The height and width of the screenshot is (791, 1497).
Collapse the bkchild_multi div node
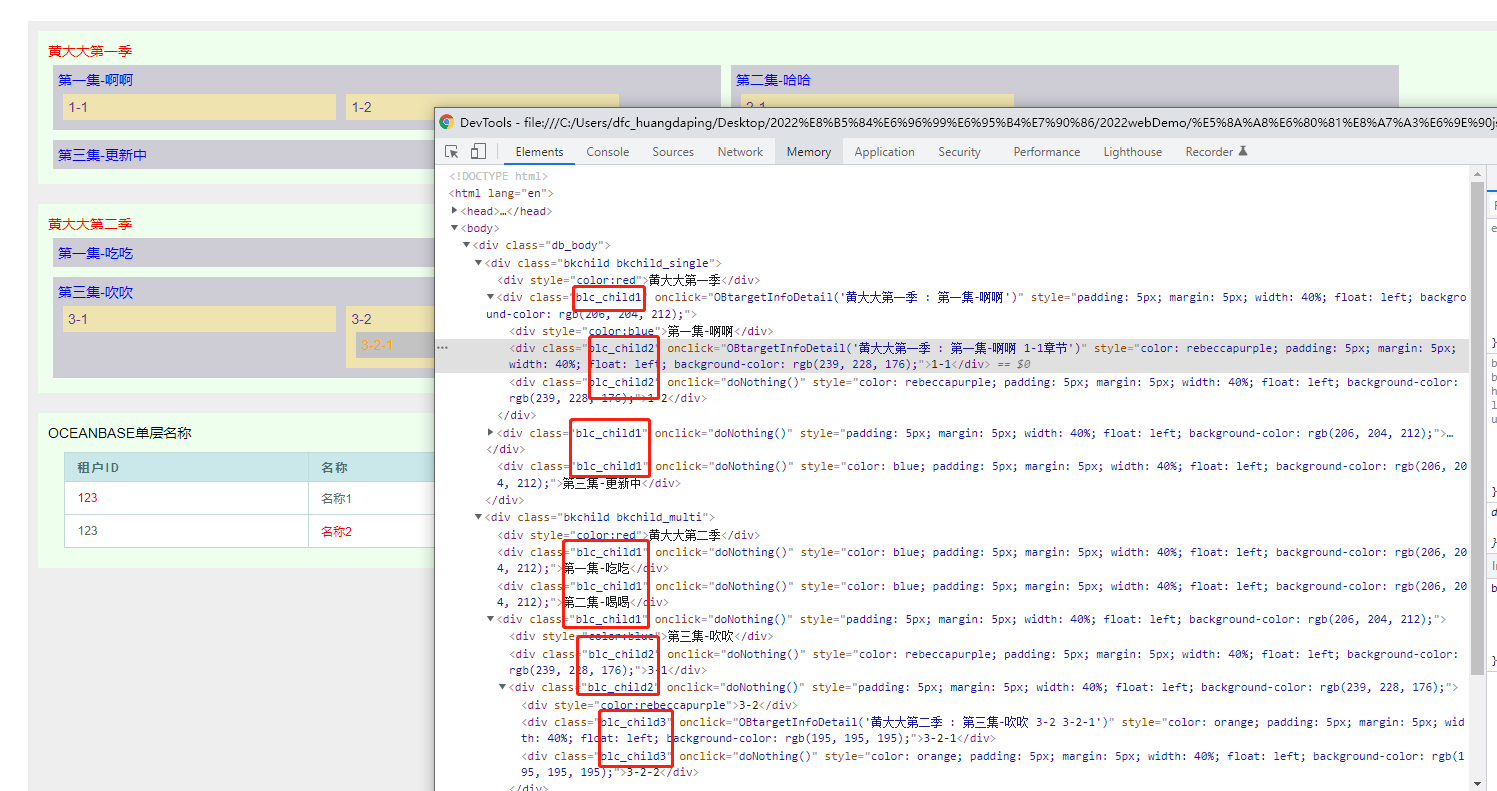pos(478,517)
